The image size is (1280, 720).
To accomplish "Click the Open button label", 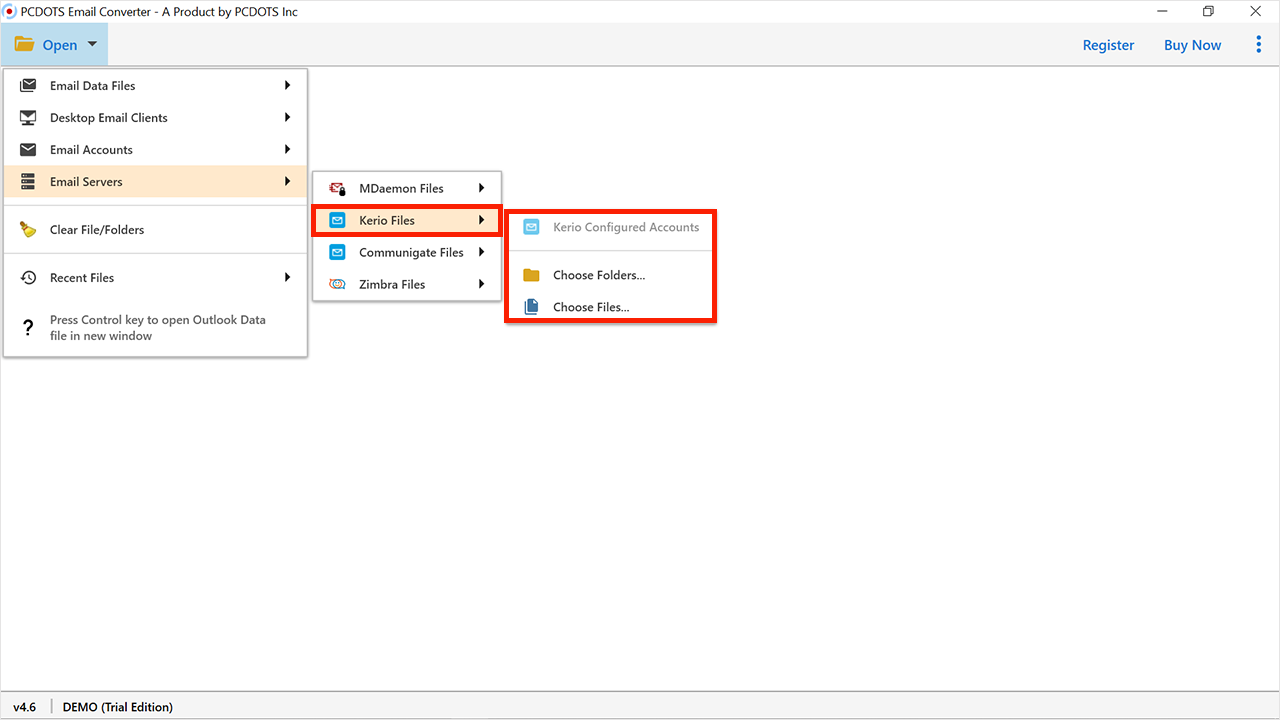I will click(60, 45).
